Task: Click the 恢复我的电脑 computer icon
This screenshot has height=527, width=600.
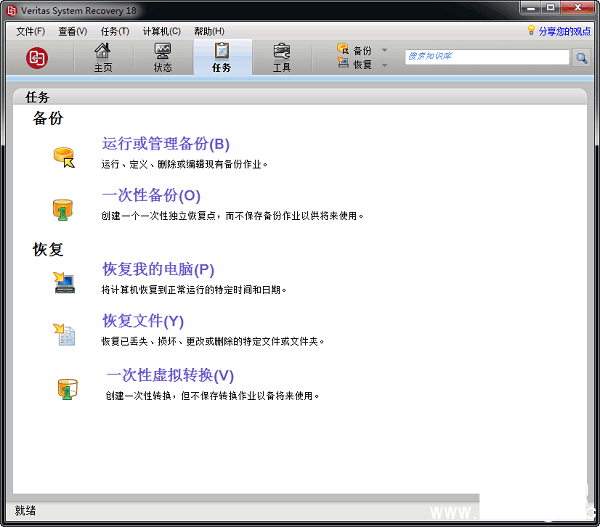Action: pyautogui.click(x=65, y=281)
